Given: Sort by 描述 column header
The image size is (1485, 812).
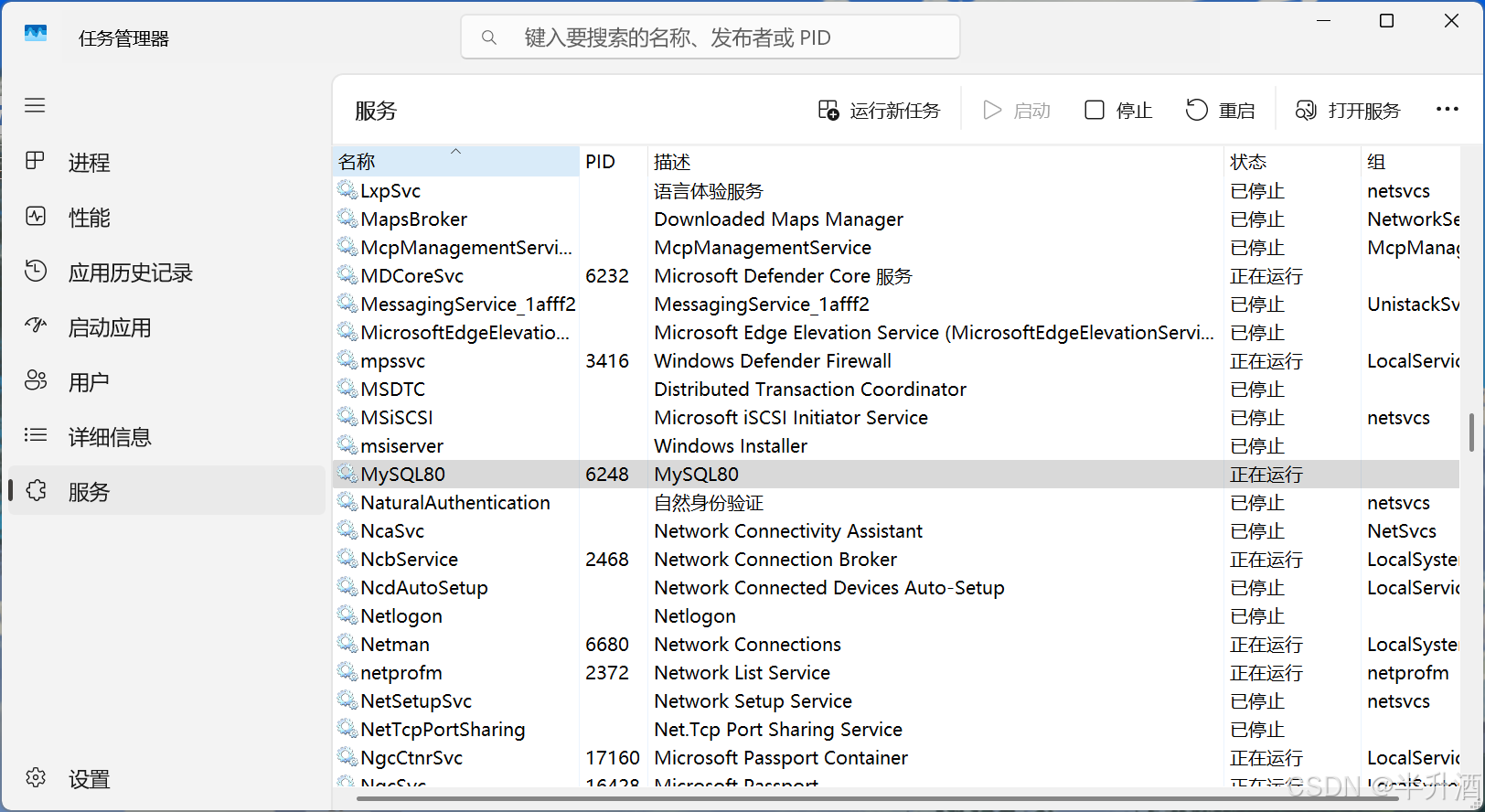Looking at the screenshot, I should coord(935,162).
